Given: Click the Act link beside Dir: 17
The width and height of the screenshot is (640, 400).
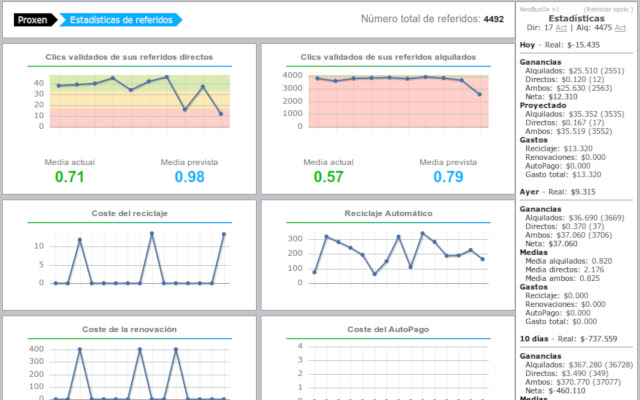Looking at the screenshot, I should pyautogui.click(x=561, y=28).
